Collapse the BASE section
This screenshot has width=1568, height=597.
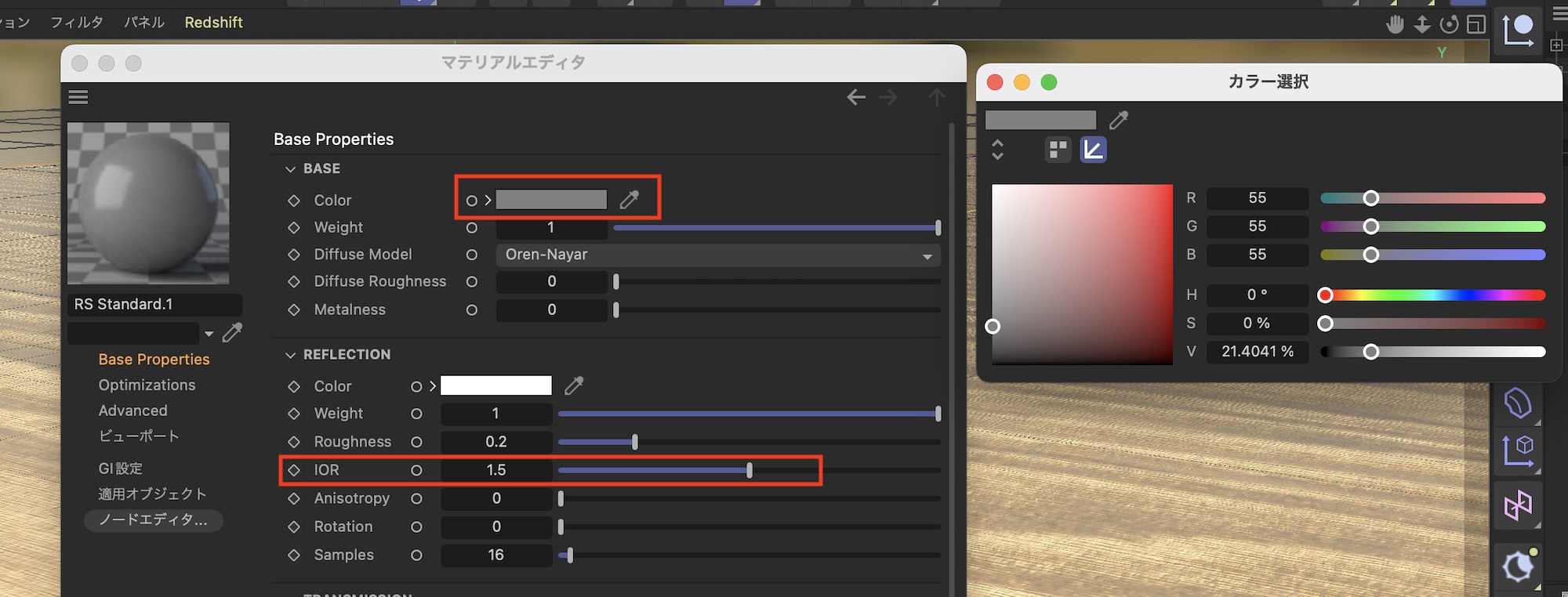point(291,169)
